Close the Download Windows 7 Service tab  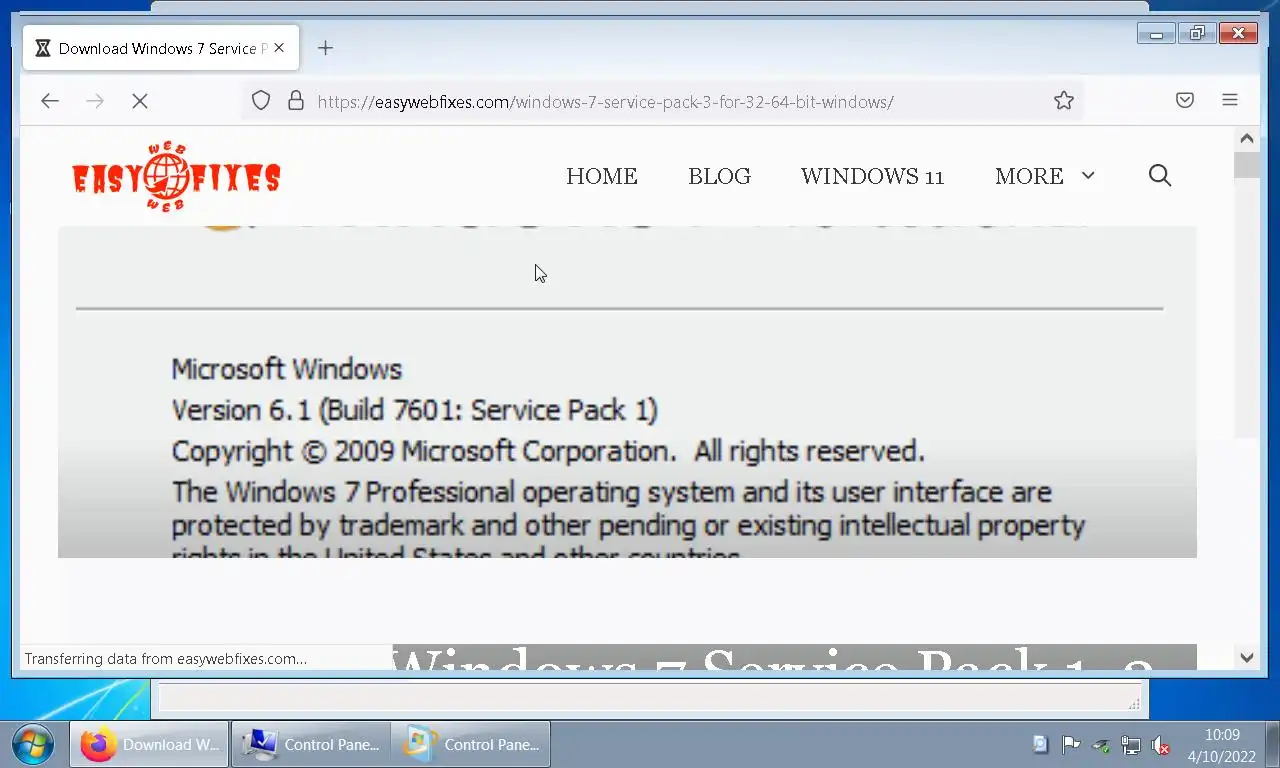(279, 48)
